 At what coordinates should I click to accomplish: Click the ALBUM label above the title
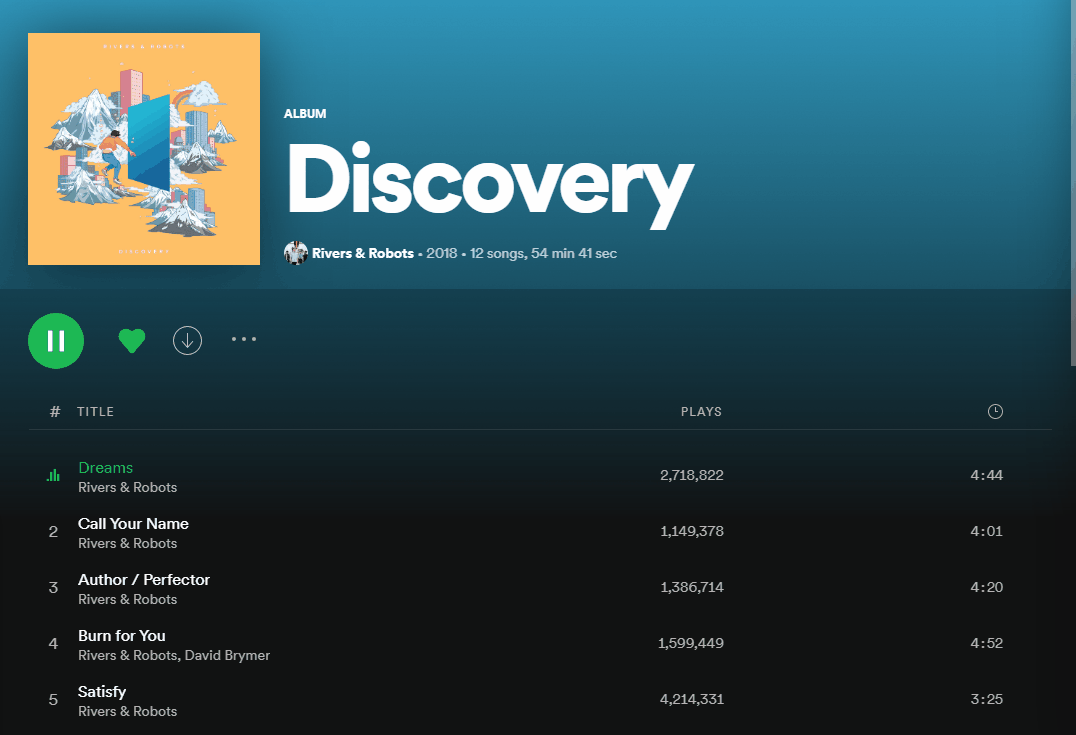(x=305, y=113)
